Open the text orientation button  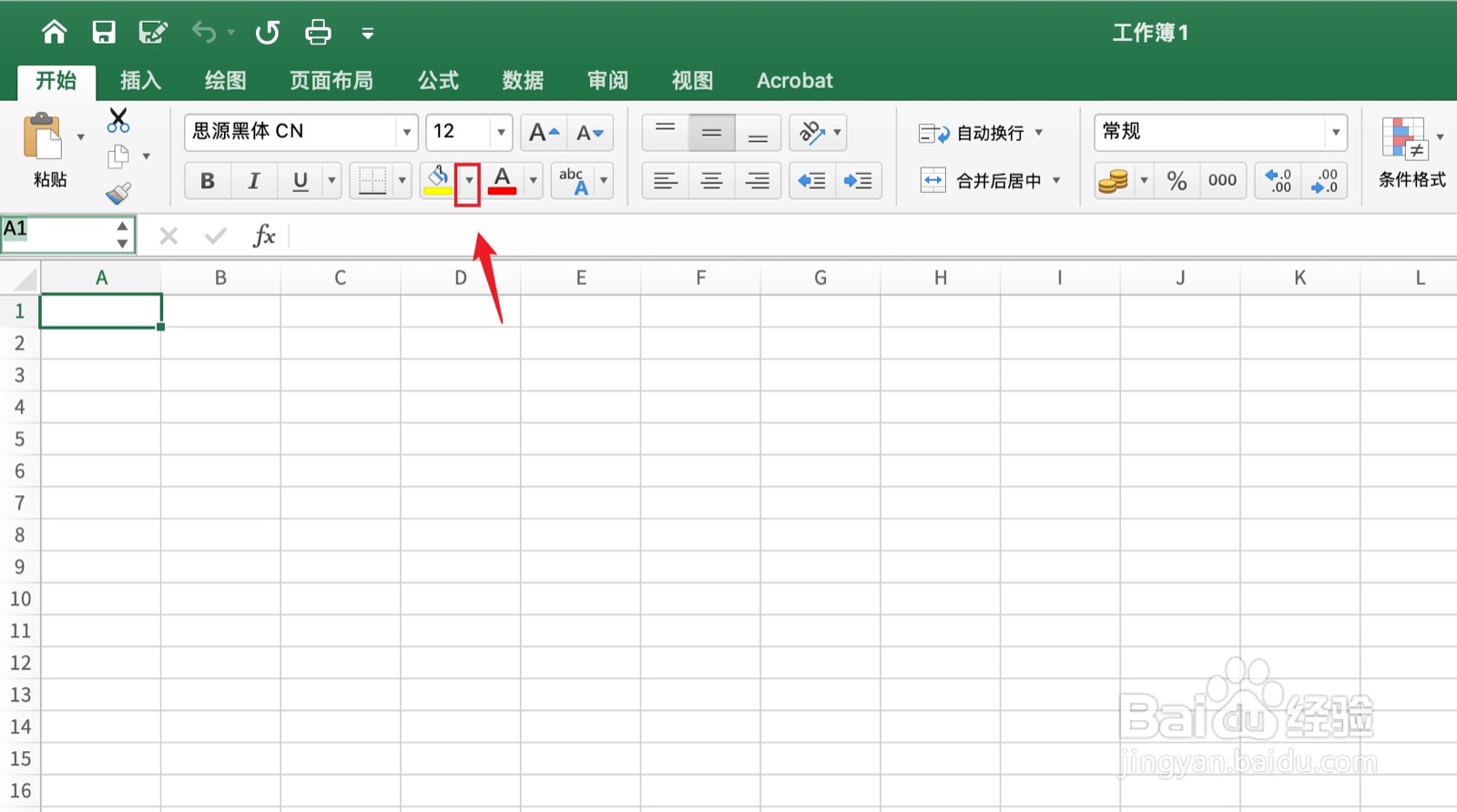coord(818,133)
